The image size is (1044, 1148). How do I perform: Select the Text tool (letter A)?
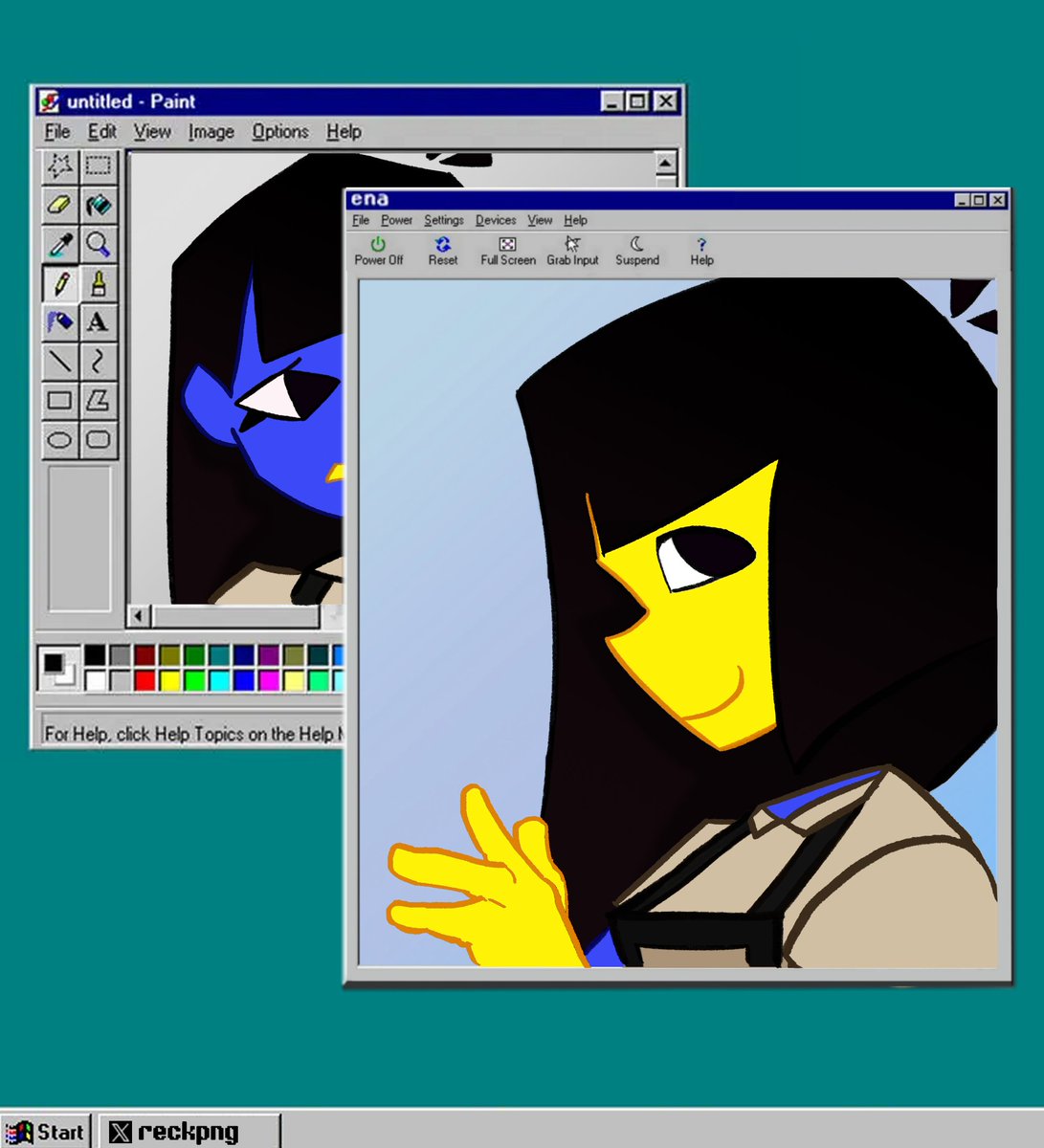pyautogui.click(x=98, y=322)
